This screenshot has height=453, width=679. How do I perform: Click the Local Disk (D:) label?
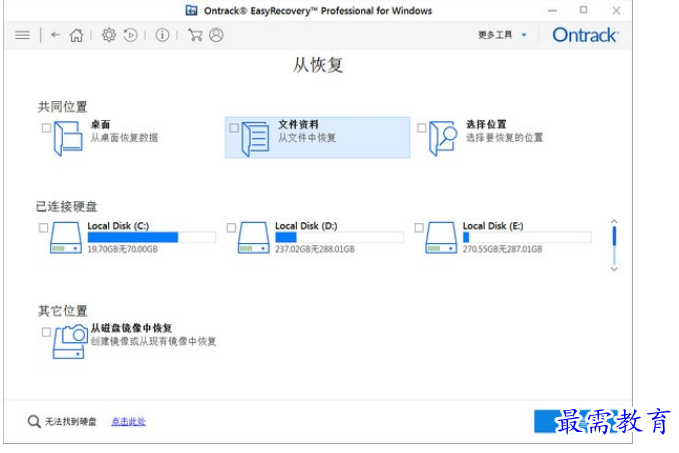(x=306, y=226)
